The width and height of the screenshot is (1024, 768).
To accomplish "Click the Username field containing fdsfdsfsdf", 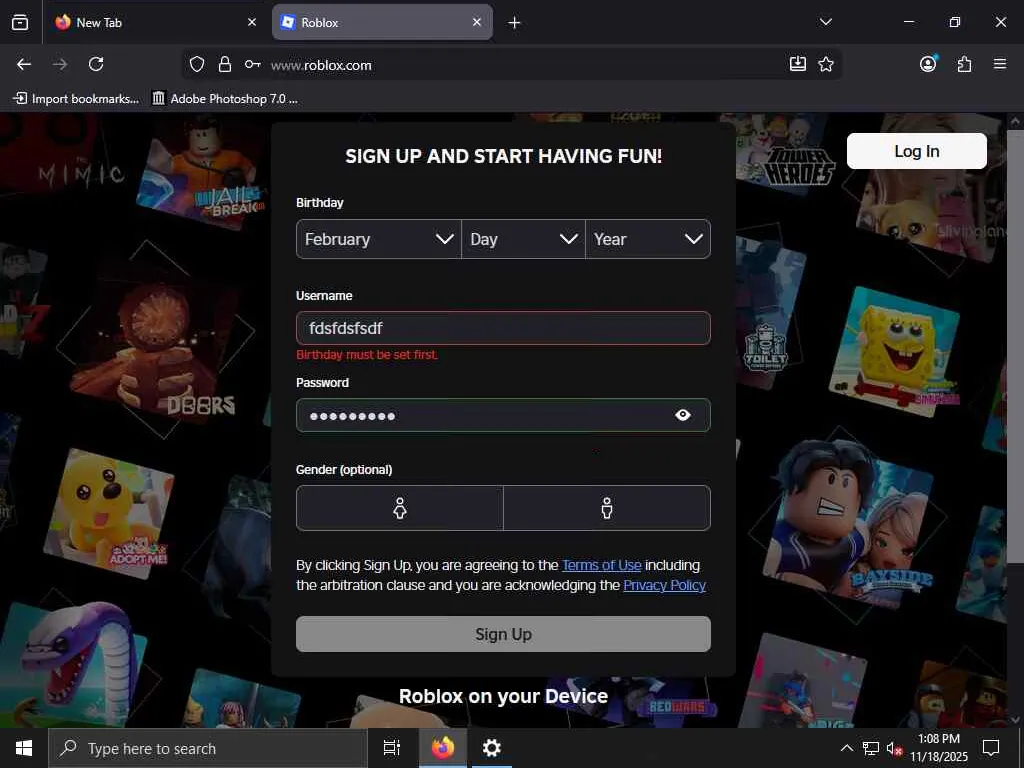I will (x=503, y=328).
